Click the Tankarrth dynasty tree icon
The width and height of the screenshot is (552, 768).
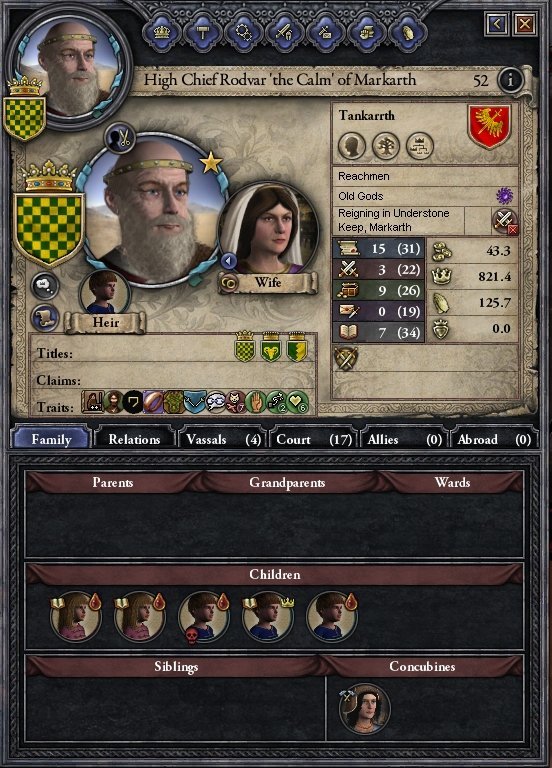click(385, 146)
